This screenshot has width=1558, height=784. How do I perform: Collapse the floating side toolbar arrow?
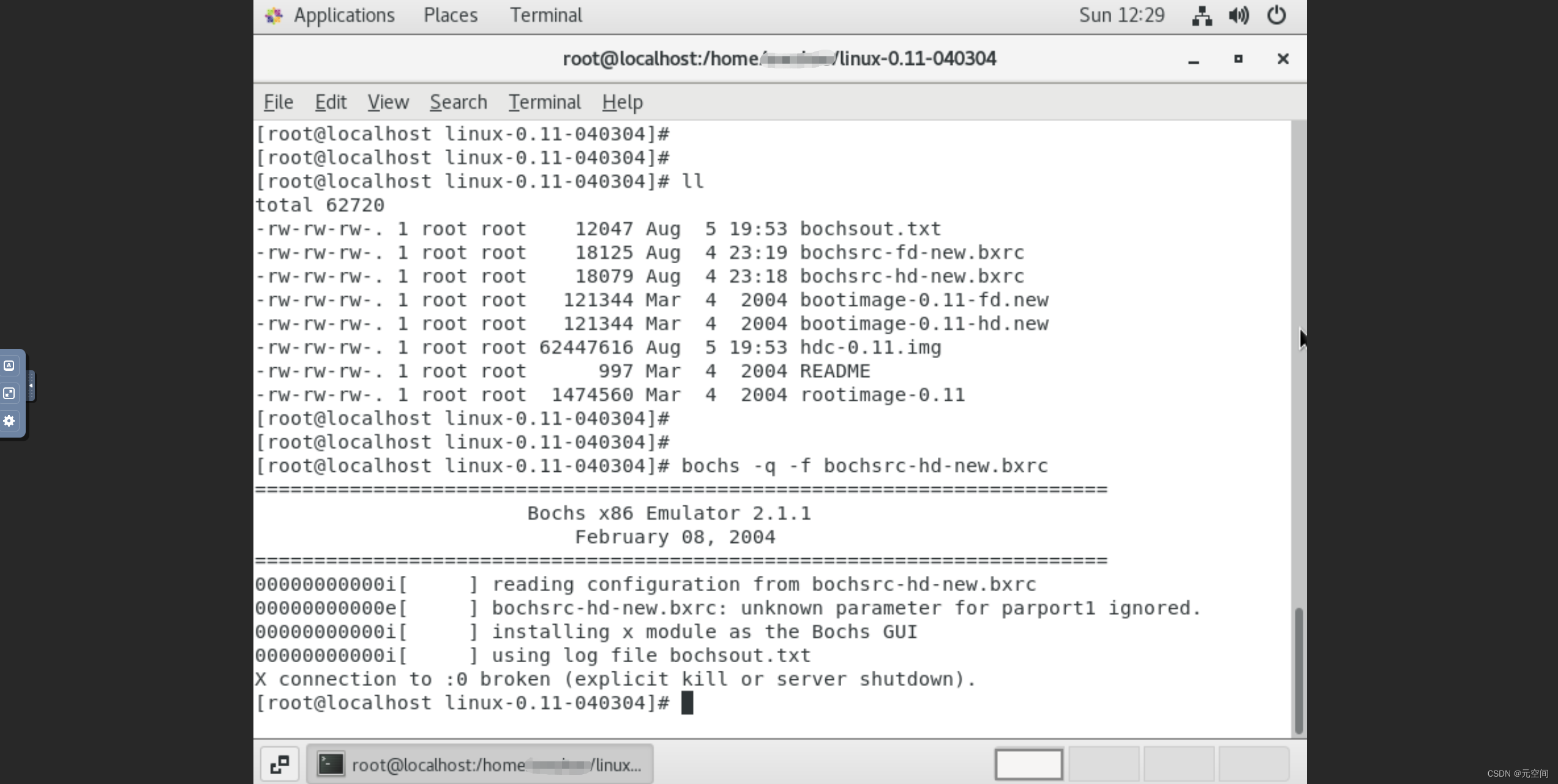click(x=30, y=385)
